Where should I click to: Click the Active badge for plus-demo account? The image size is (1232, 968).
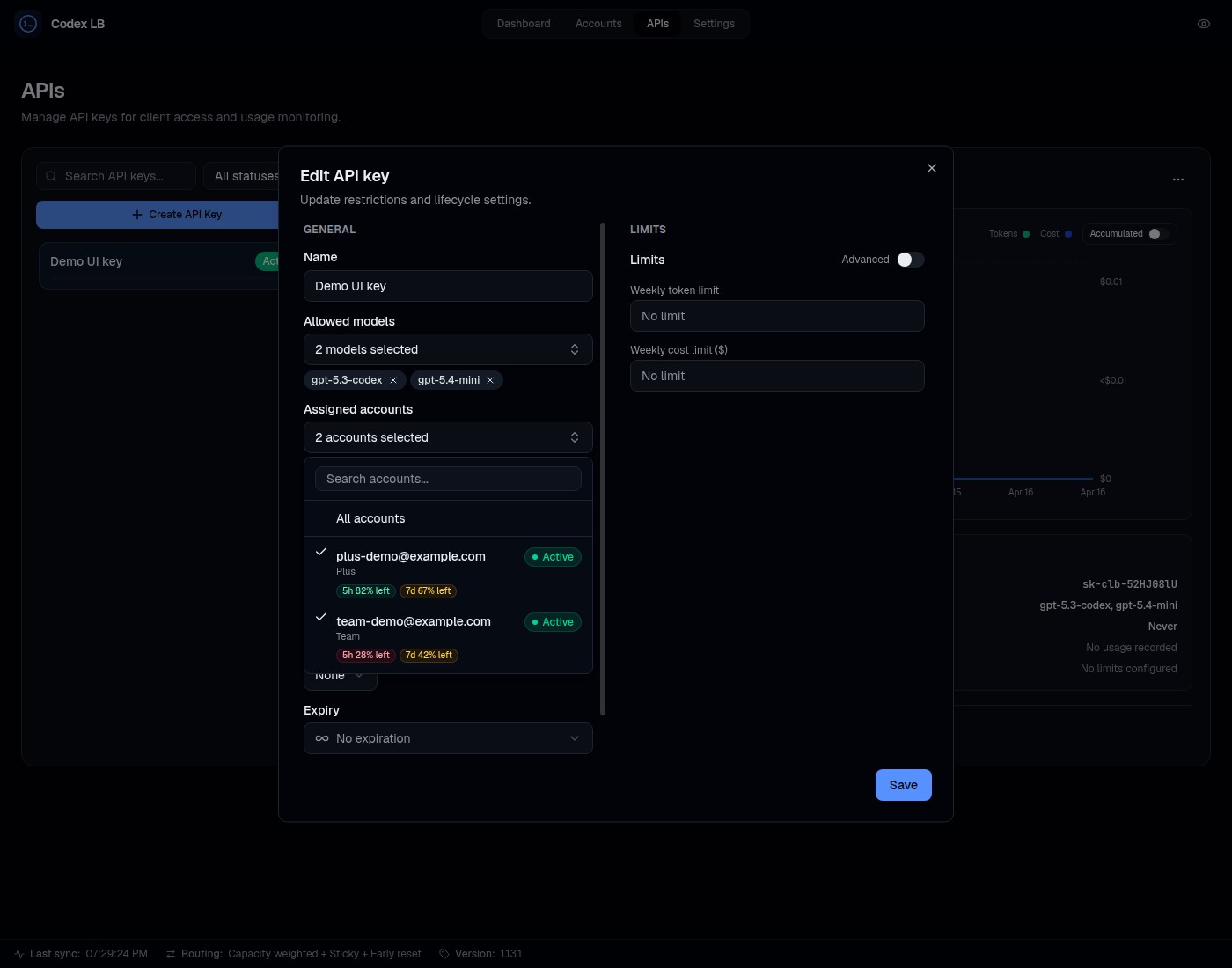point(553,557)
